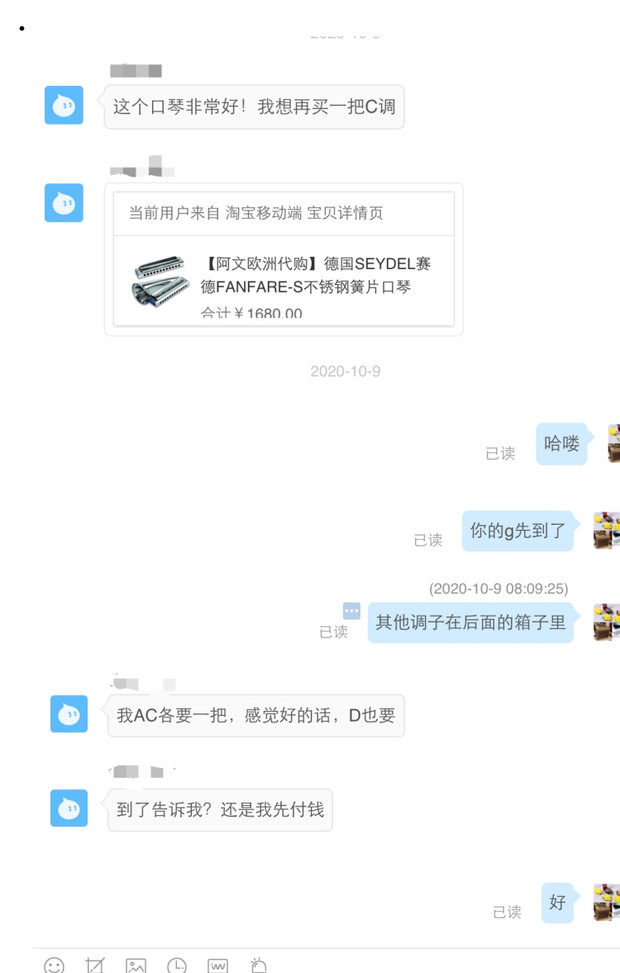Open the send image icon
The image size is (620, 973).
(136, 966)
